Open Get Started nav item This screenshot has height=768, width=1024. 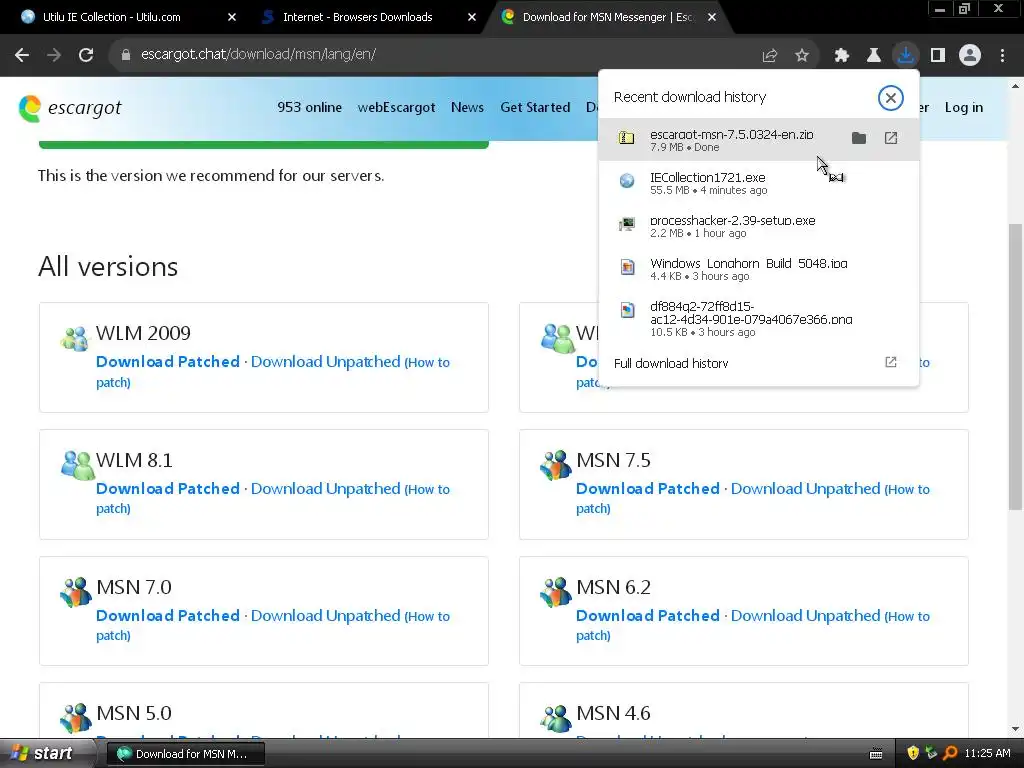click(x=535, y=108)
